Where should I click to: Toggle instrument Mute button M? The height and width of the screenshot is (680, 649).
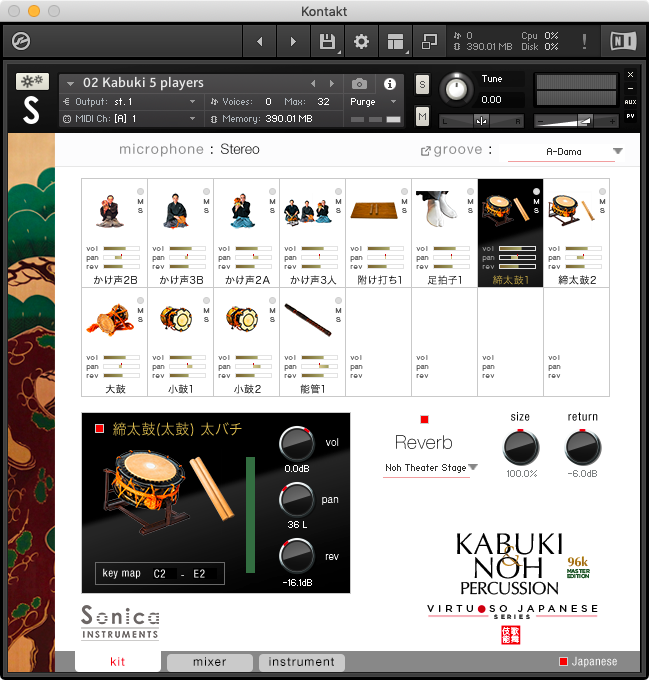(x=422, y=116)
